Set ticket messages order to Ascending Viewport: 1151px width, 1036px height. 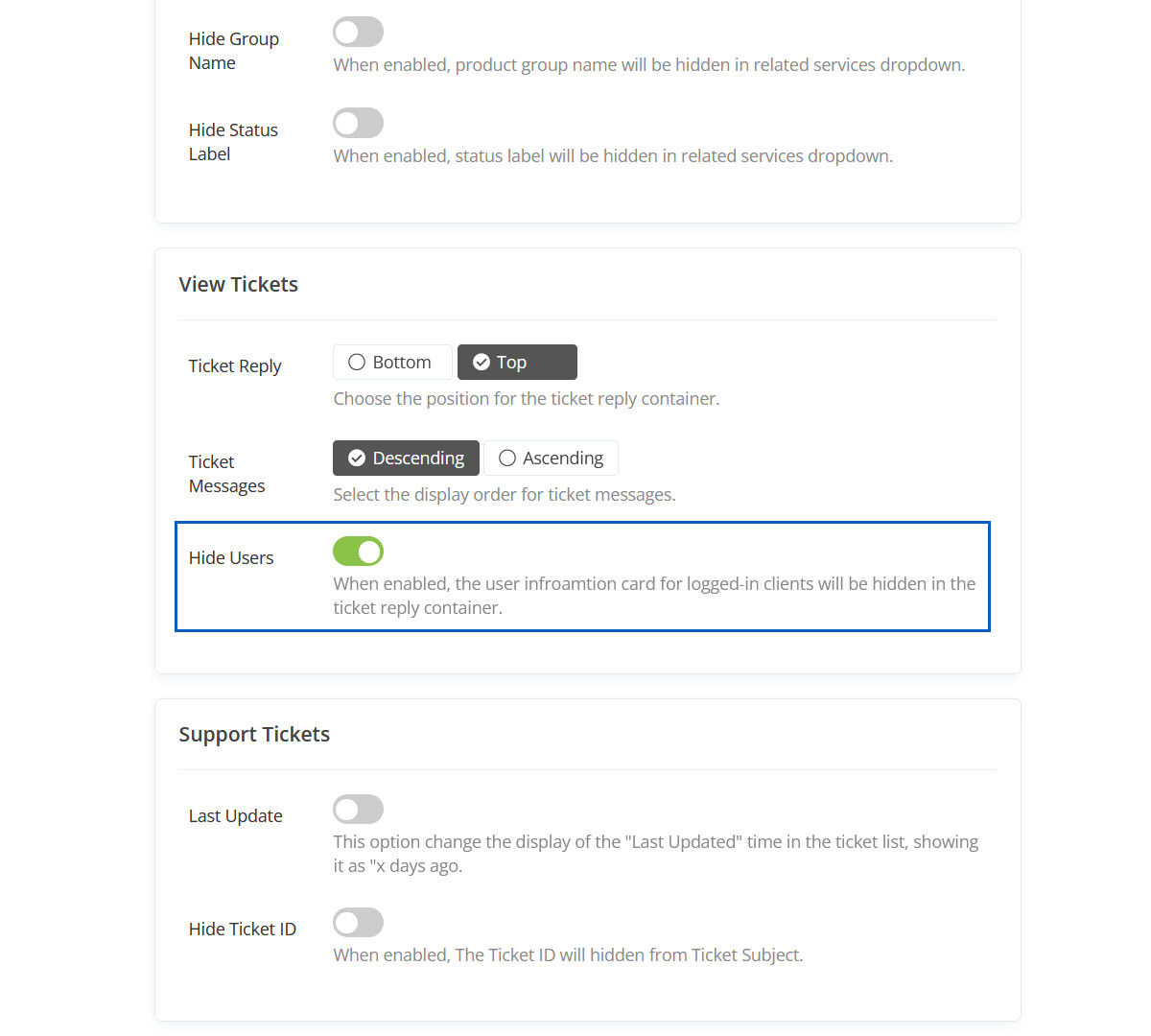point(551,459)
